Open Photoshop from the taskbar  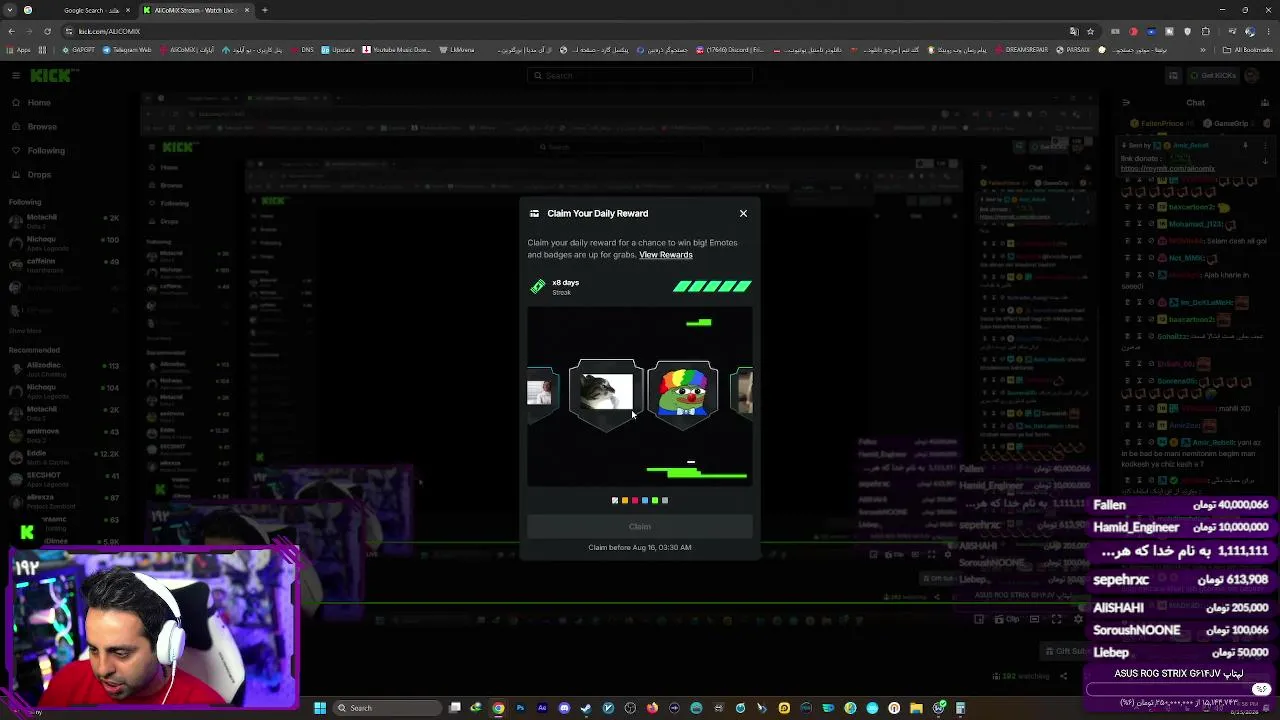point(520,708)
